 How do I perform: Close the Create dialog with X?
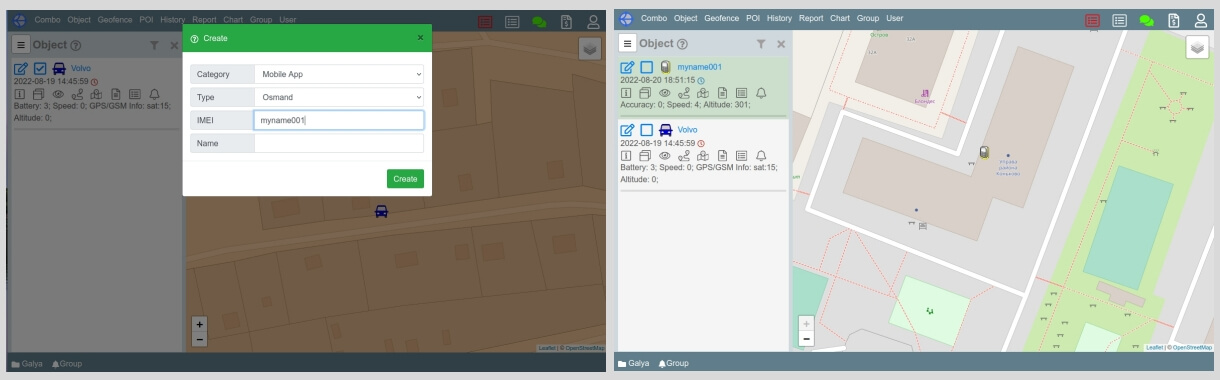tap(420, 38)
